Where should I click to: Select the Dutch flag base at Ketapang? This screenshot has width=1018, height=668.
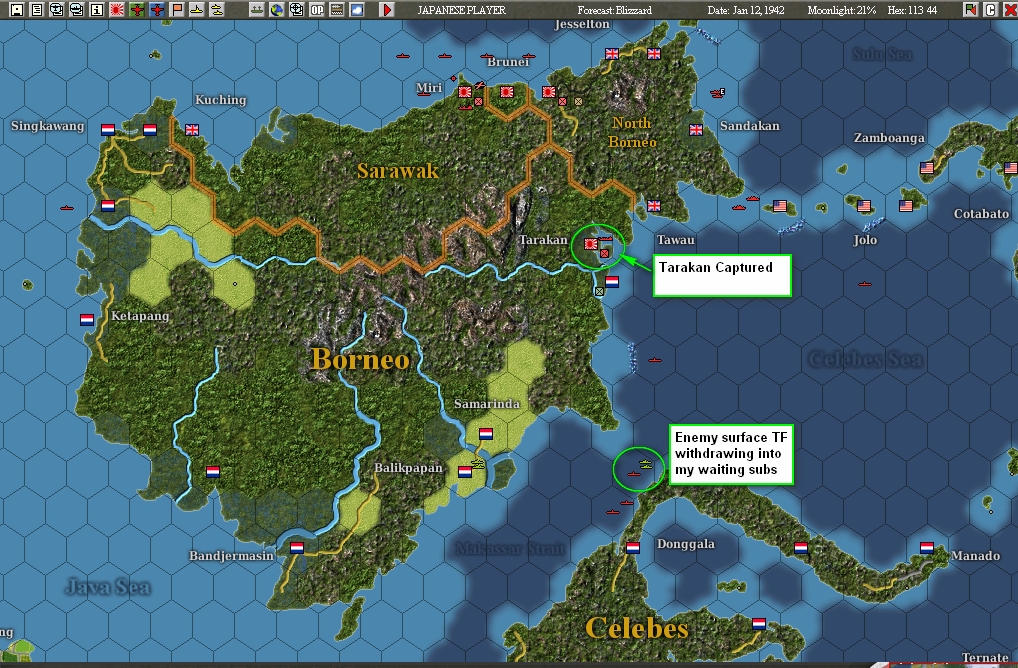click(87, 319)
